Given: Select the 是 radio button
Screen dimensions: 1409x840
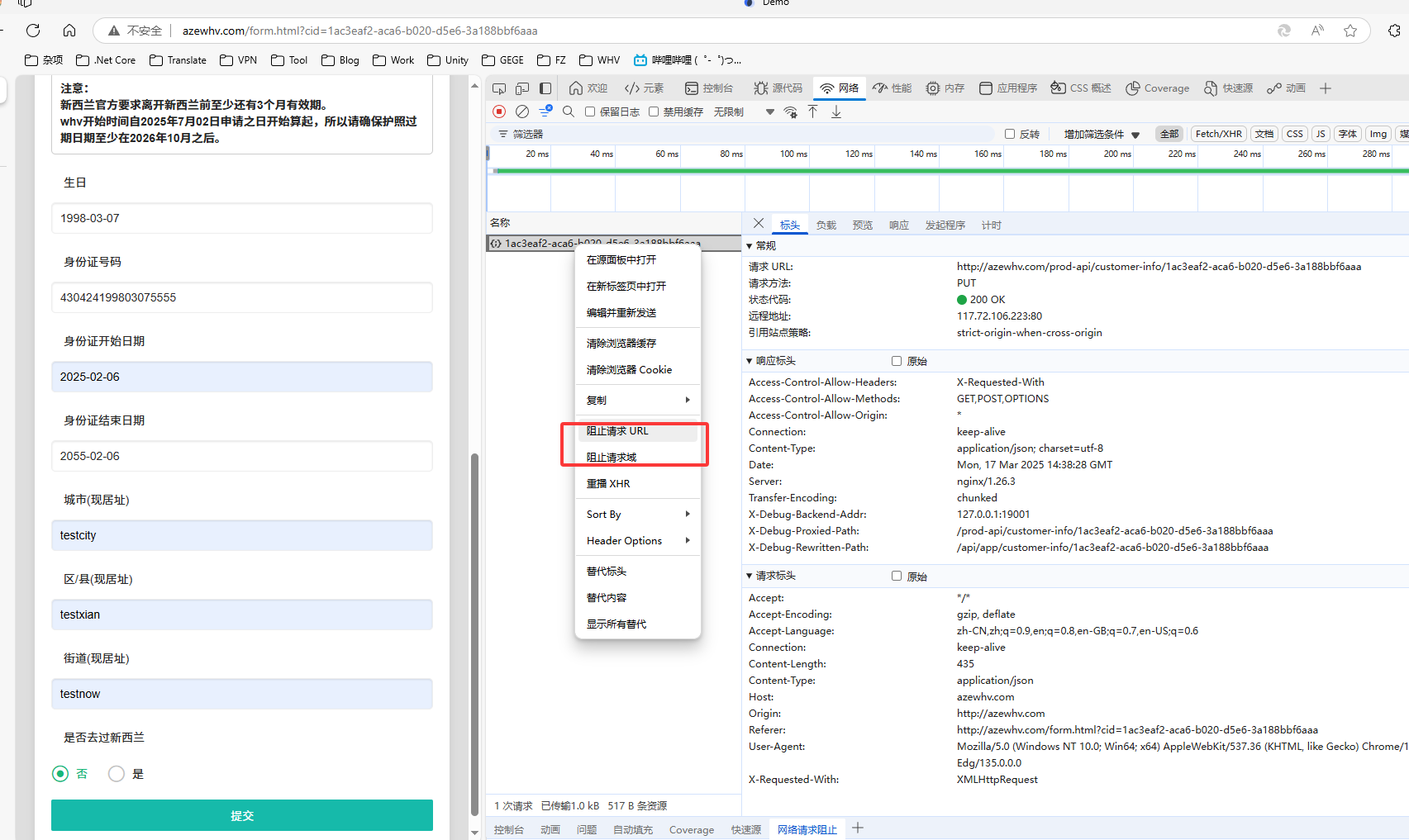Looking at the screenshot, I should [x=117, y=774].
